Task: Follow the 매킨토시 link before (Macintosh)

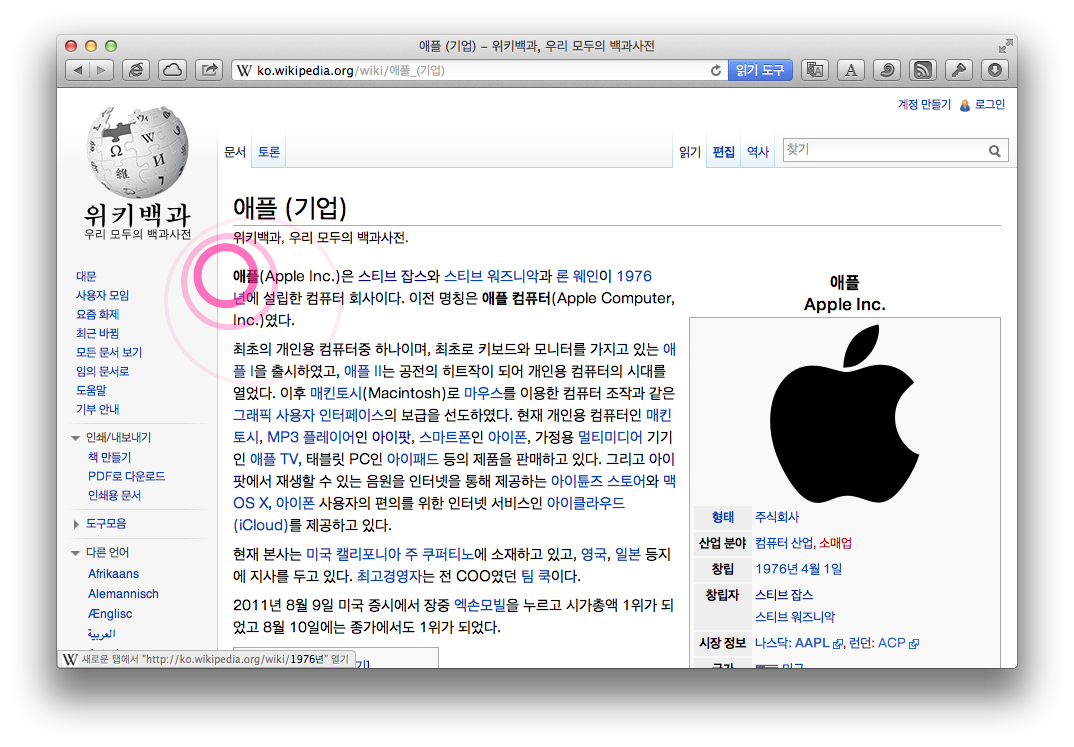Action: pyautogui.click(x=336, y=394)
